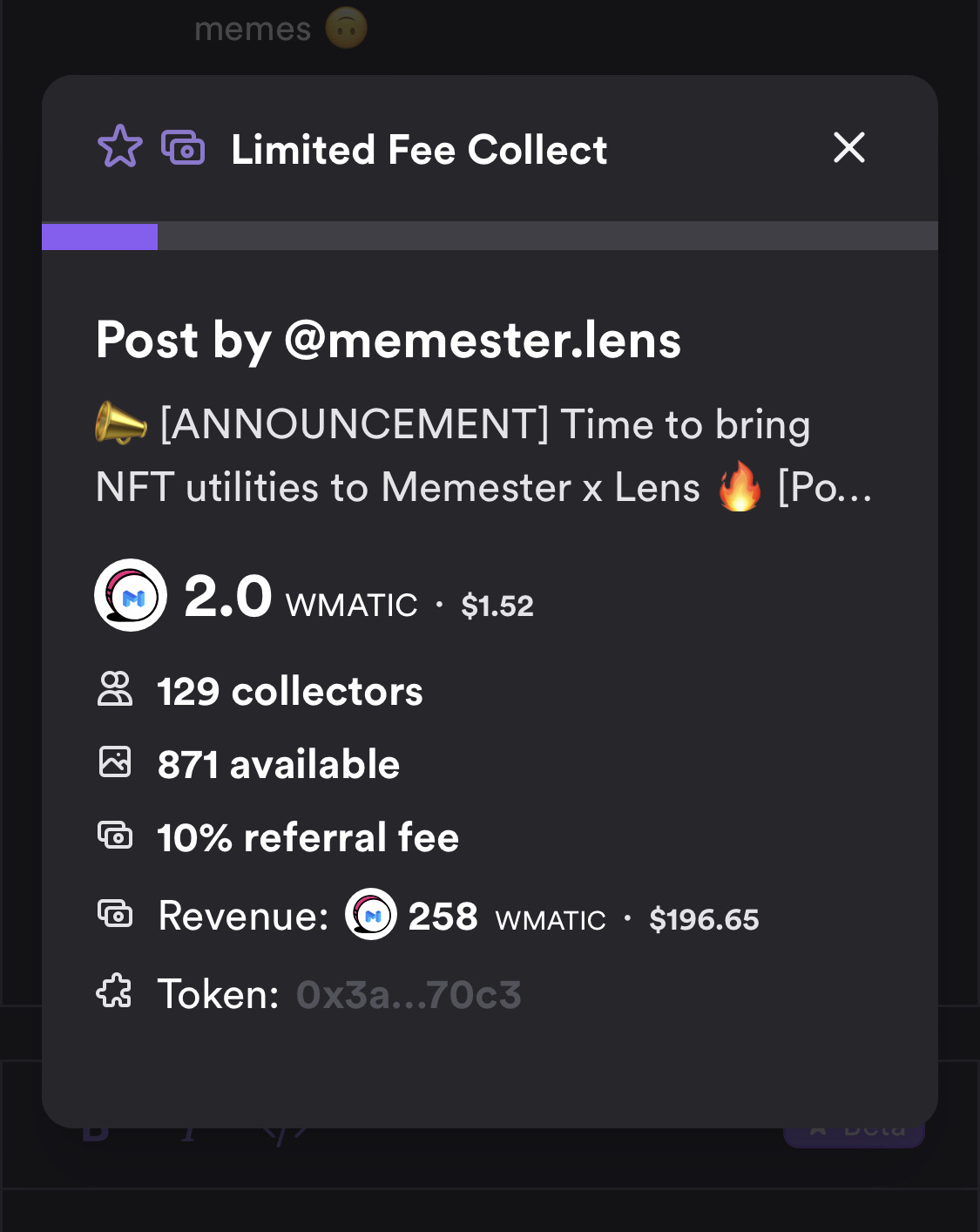Screen dimensions: 980x1232
Task: Click the $196.65 revenue value
Action: 704,919
